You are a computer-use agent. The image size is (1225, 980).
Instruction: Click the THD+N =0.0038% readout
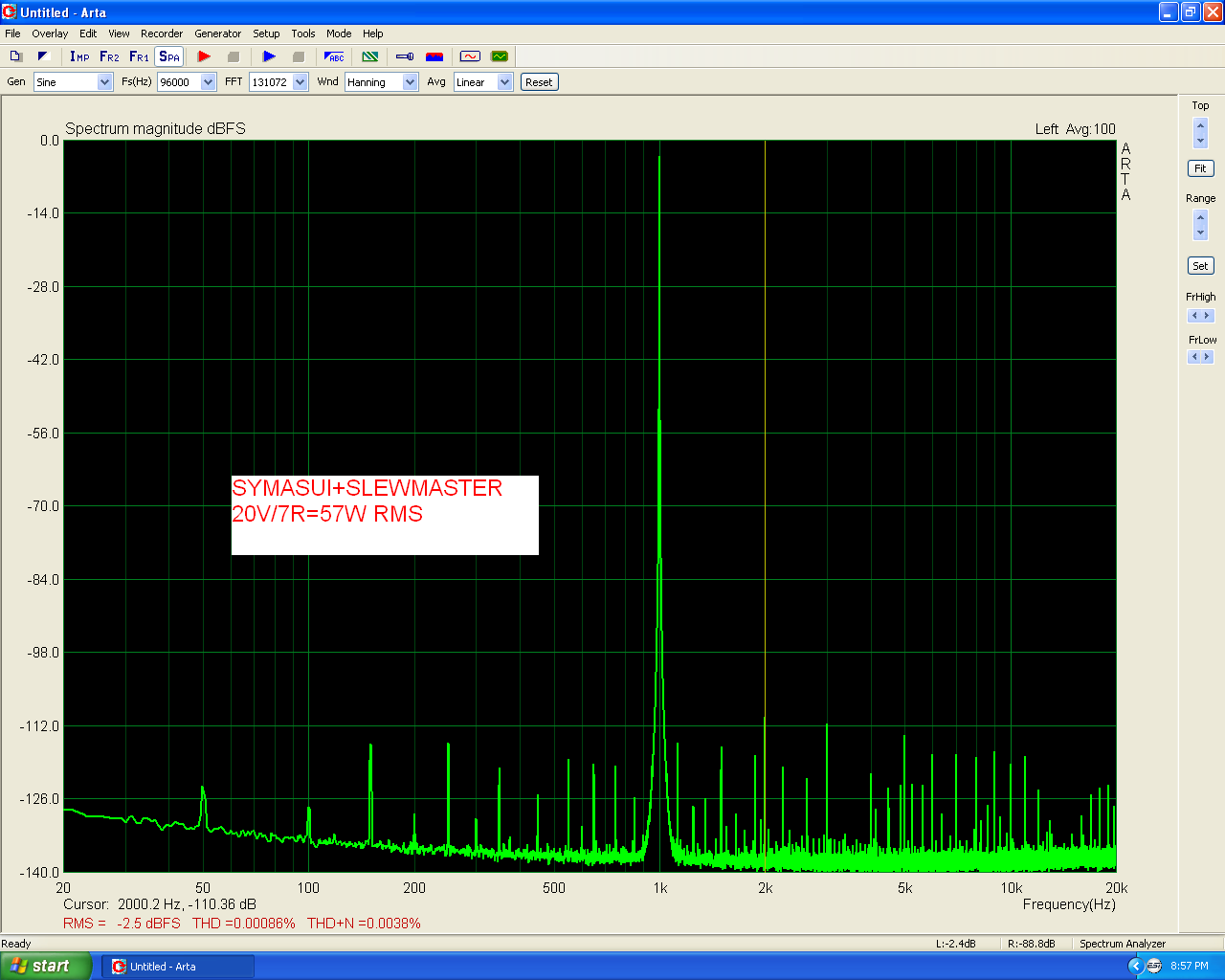coord(364,924)
